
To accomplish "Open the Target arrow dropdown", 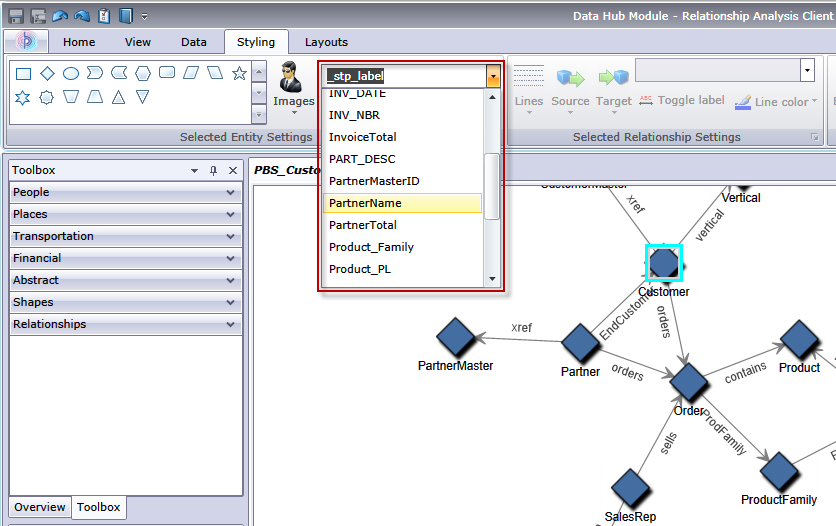I will point(614,89).
